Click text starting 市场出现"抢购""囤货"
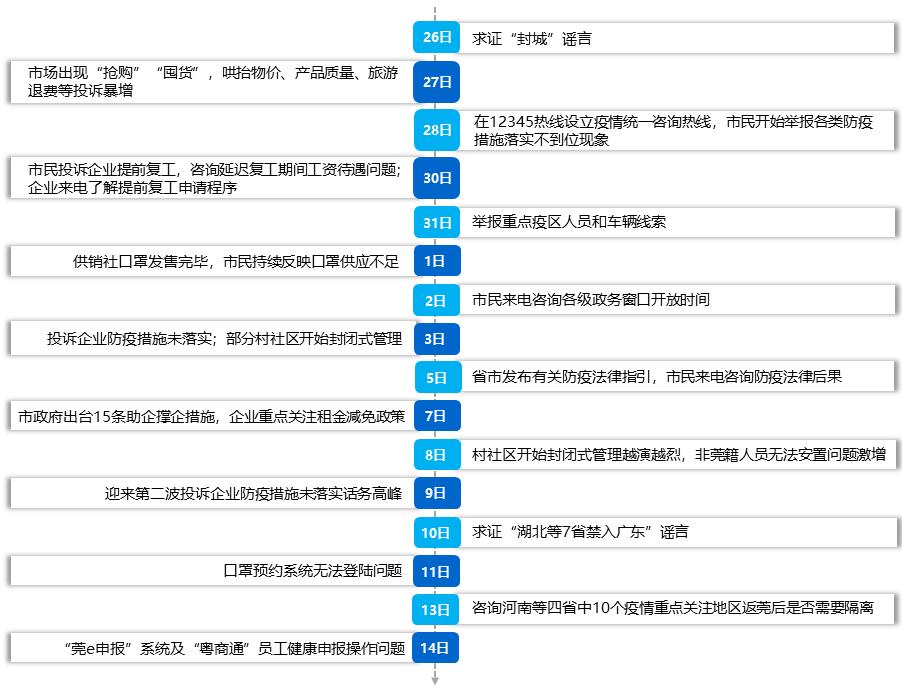The image size is (902, 689). [x=213, y=82]
